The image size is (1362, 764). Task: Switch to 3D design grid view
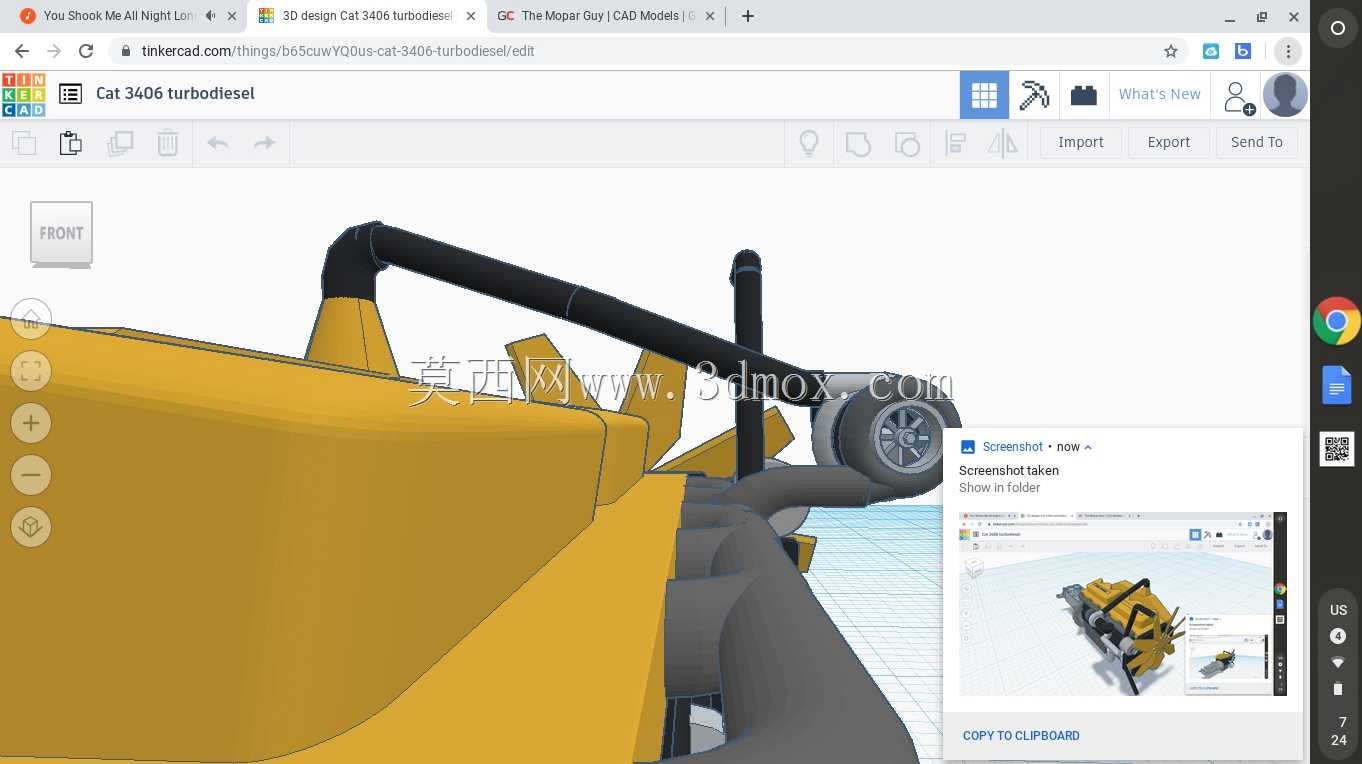(984, 95)
